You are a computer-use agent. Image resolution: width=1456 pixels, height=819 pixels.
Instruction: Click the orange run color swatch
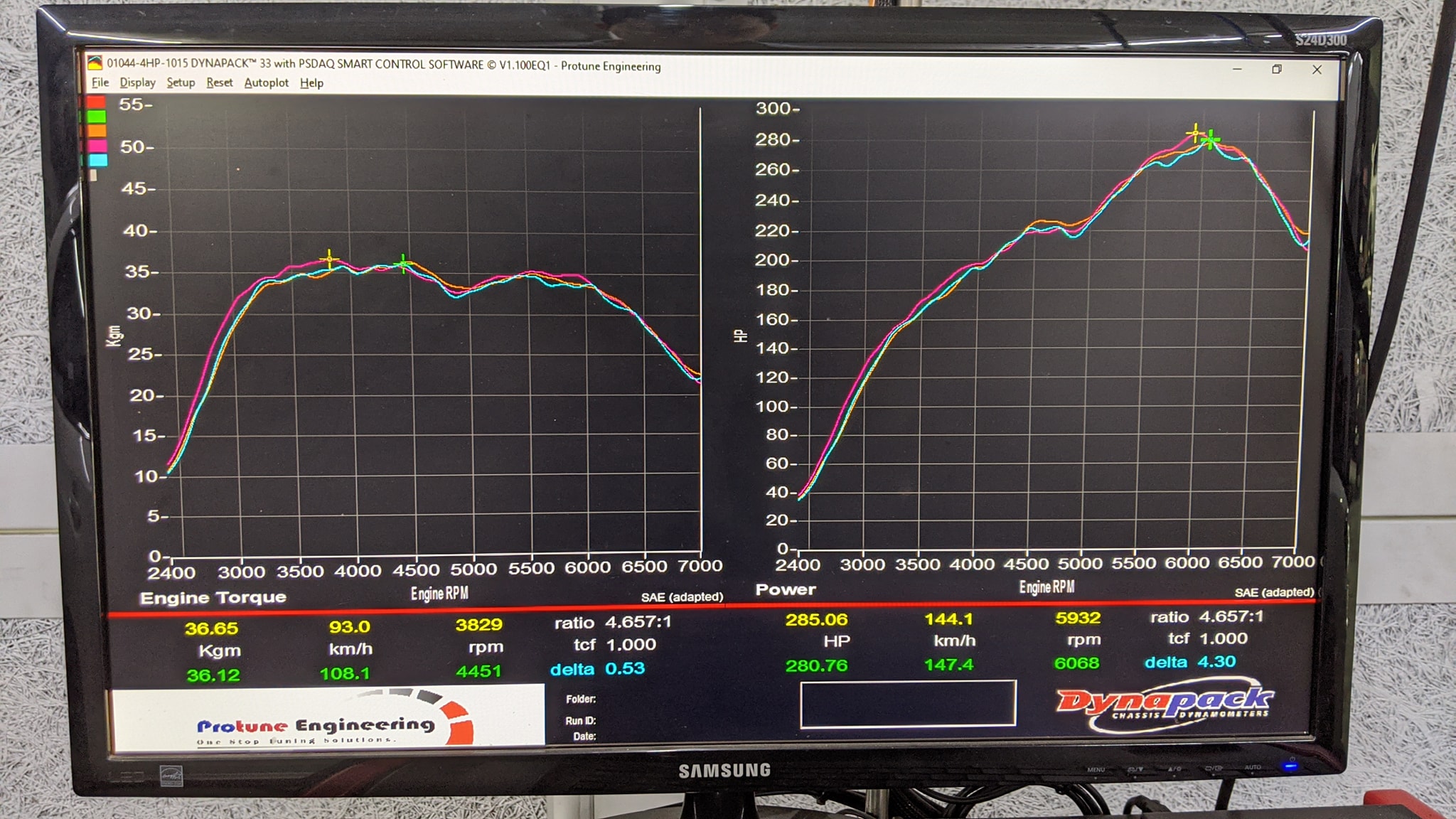96,131
